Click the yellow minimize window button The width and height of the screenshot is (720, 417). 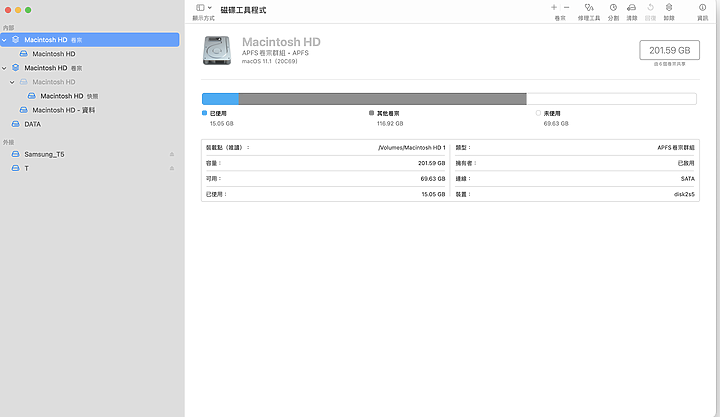18,10
